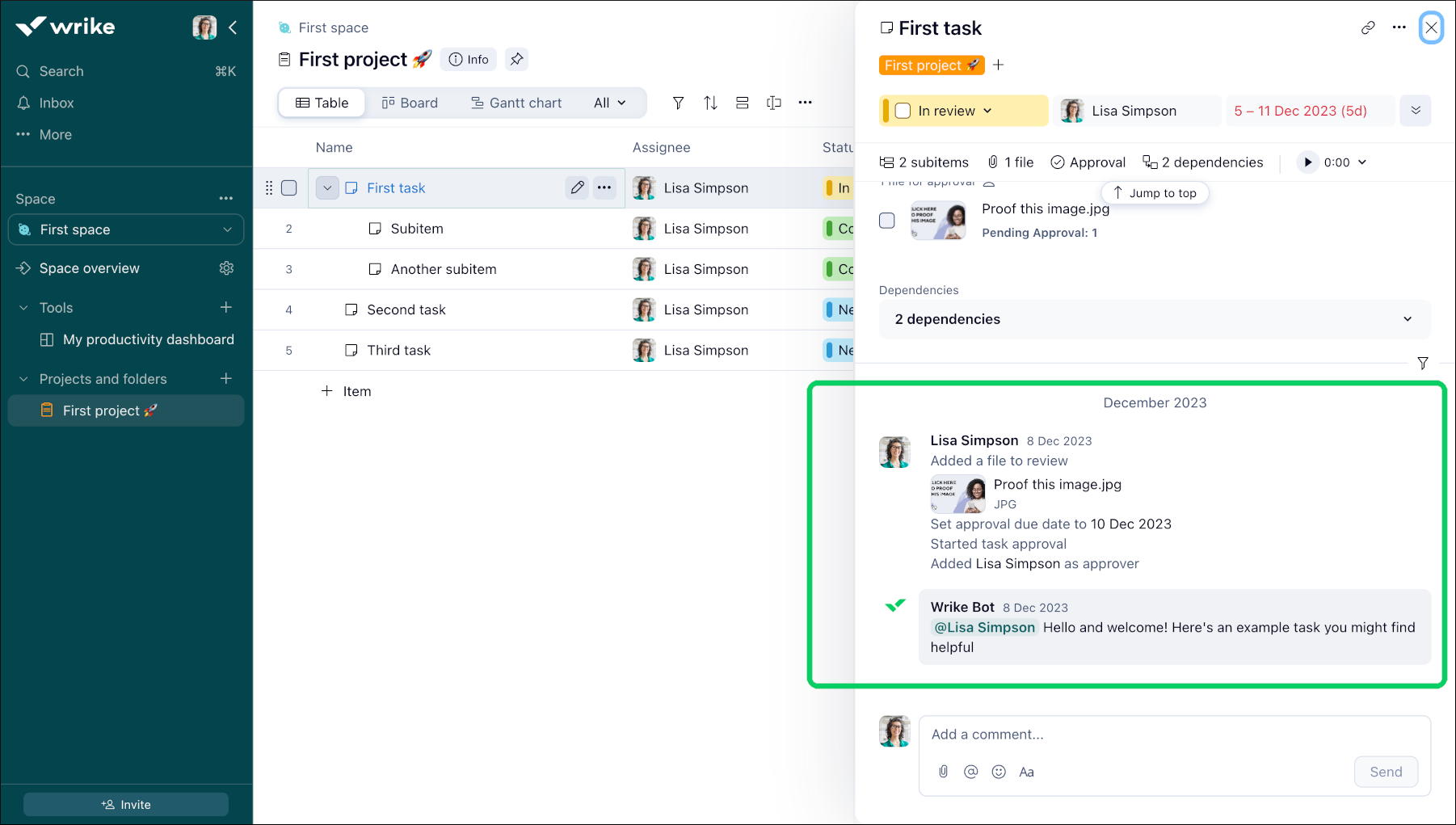Click Jump to top button
Viewport: 1456px width, 825px height.
pyautogui.click(x=1154, y=193)
